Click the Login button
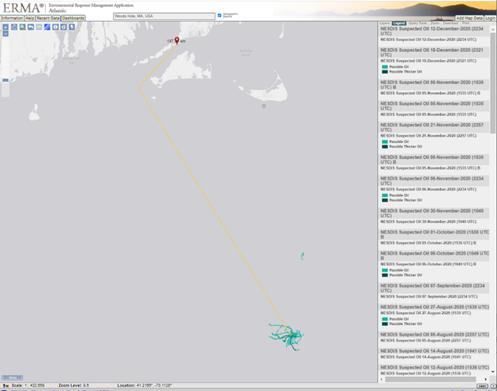The width and height of the screenshot is (497, 391). tap(490, 18)
